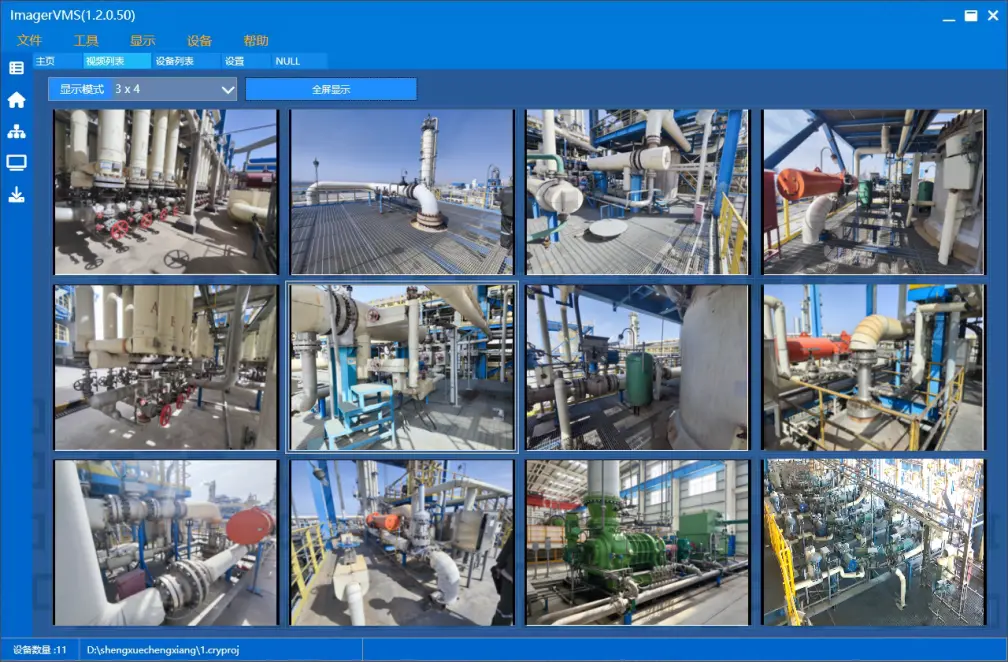Screen dimensions: 1008x662
Task: Open the 帮助 menu
Action: pos(256,41)
